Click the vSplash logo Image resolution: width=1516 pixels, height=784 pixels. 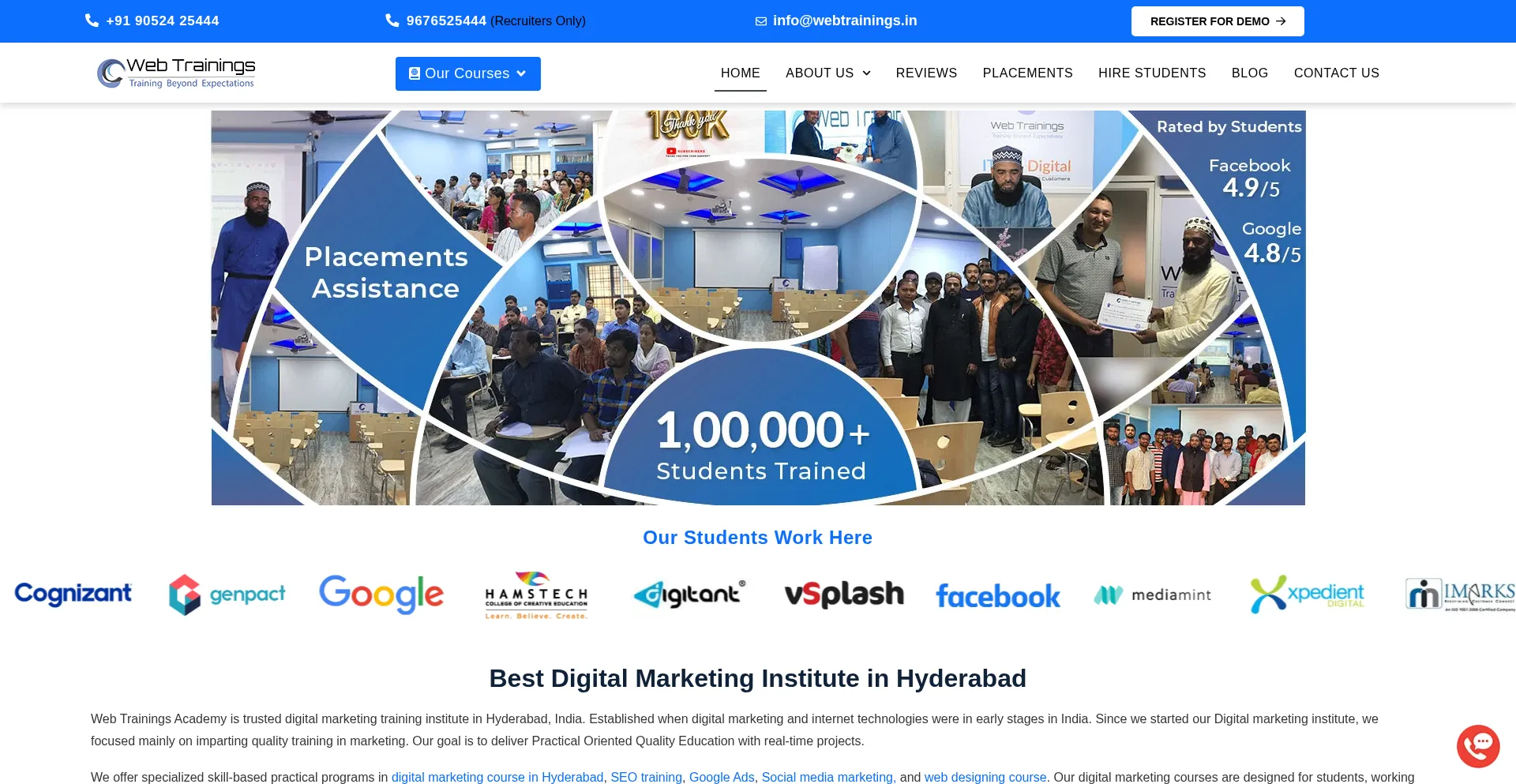[844, 594]
